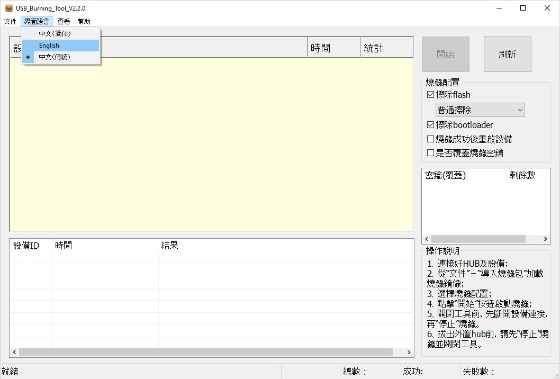
Task: Open the 查看 (View) menu
Action: [x=64, y=21]
